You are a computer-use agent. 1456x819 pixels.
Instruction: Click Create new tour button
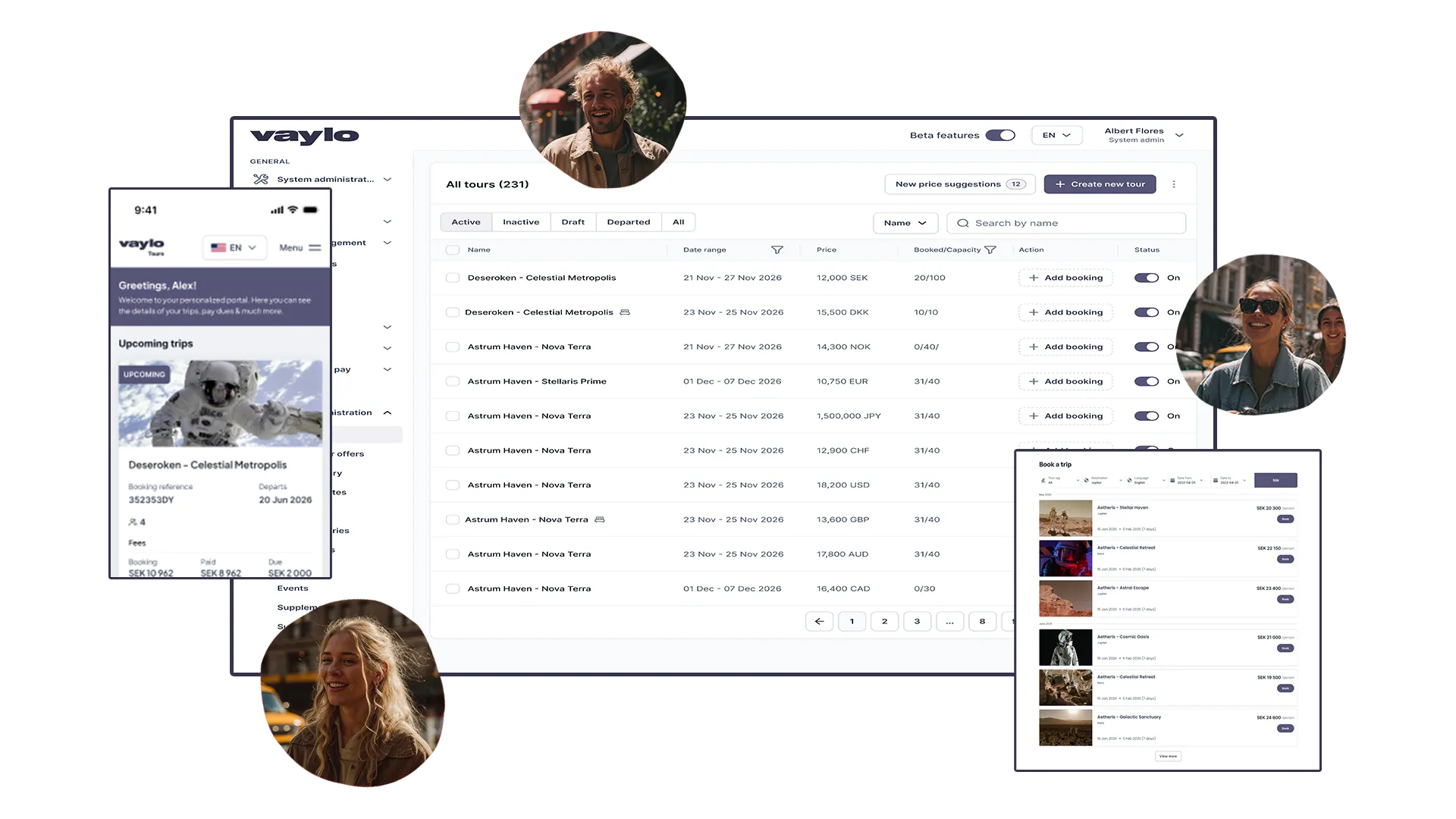pyautogui.click(x=1100, y=184)
